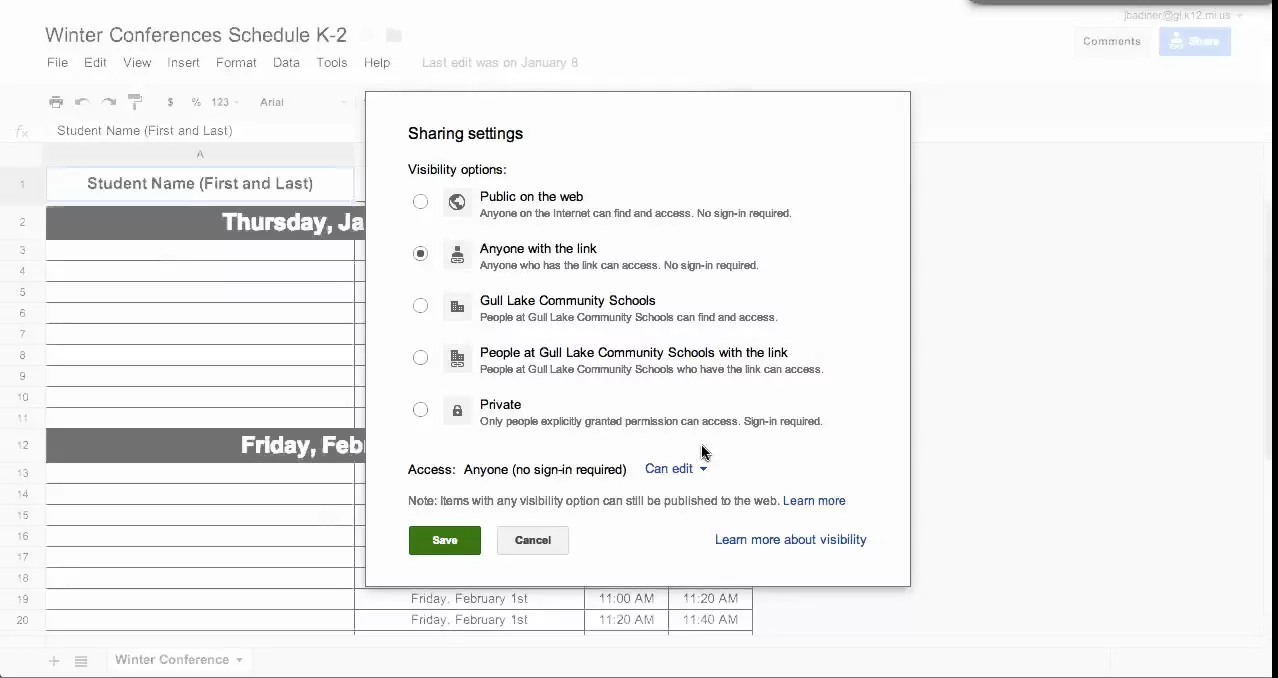Click the padlock icon beside Private
Screen dimensions: 1278x678
pos(457,410)
